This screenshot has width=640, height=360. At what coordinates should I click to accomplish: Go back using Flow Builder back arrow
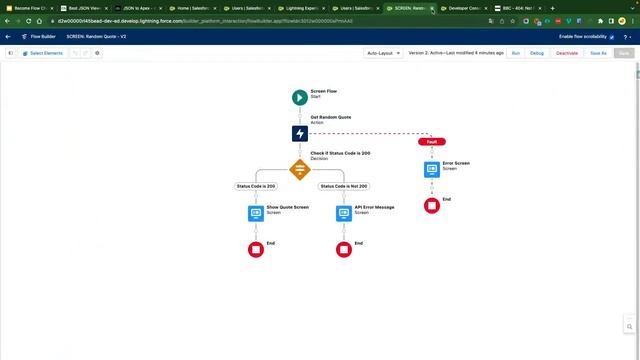pyautogui.click(x=8, y=37)
